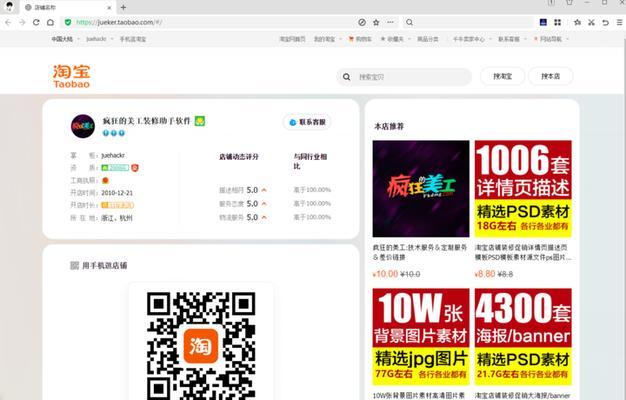Image resolution: width=626 pixels, height=400 pixels.
Task: Select the open shop page tab
Action: tap(68, 7)
